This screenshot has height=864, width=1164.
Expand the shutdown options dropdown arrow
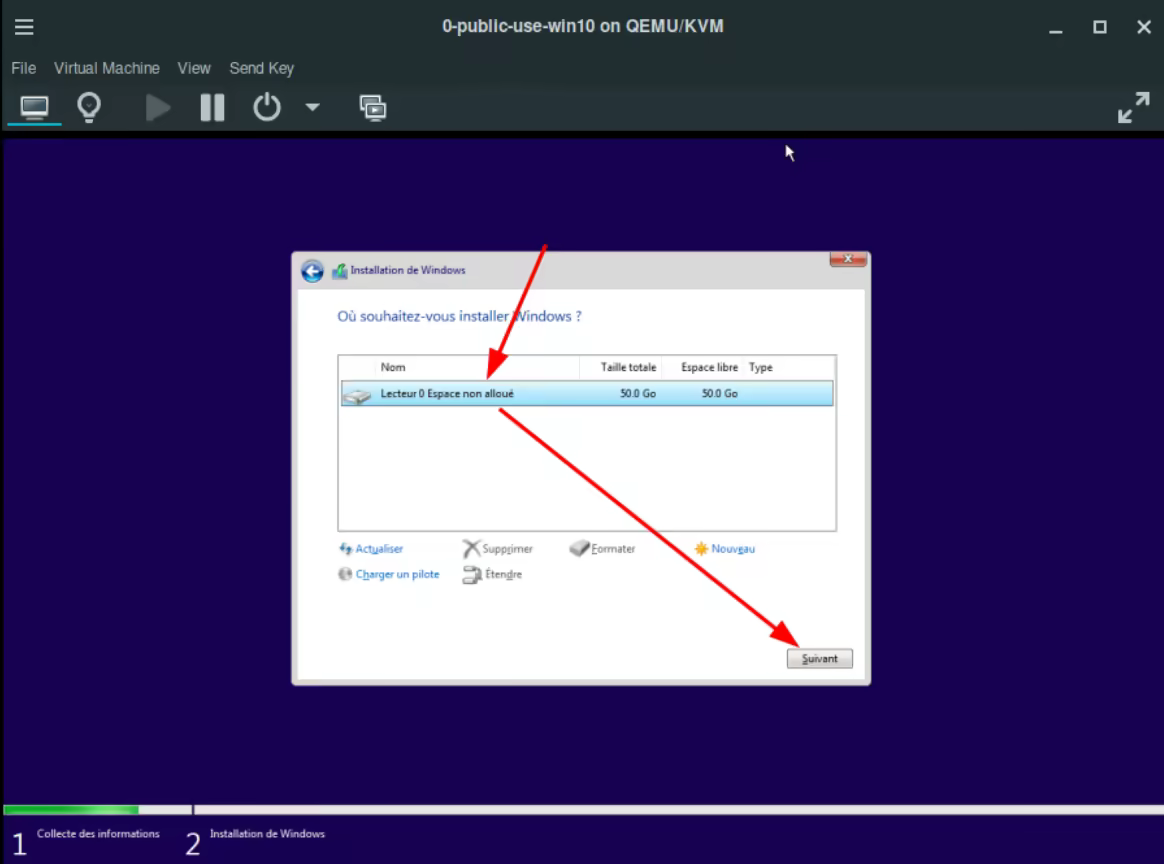click(312, 107)
